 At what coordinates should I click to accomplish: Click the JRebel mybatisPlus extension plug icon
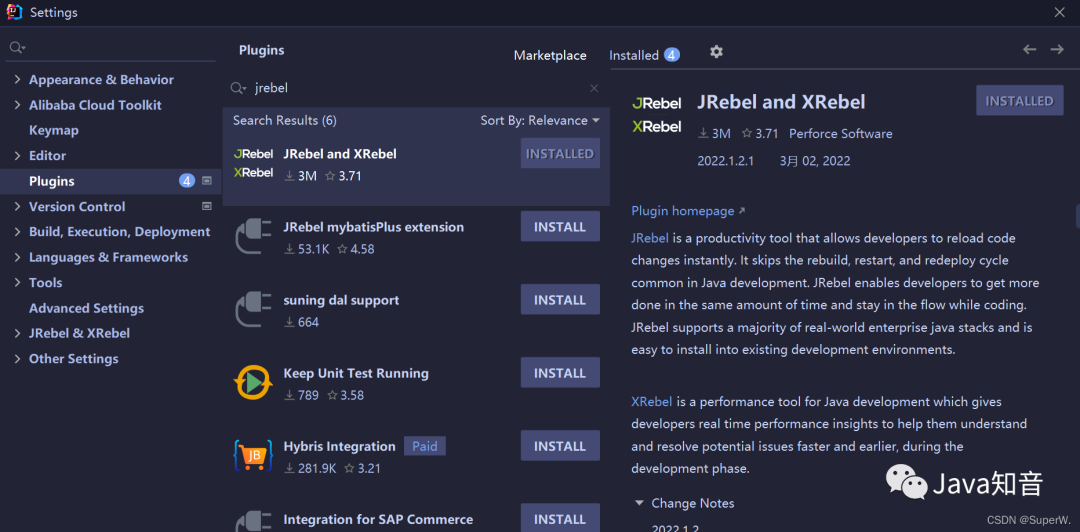pyautogui.click(x=253, y=236)
